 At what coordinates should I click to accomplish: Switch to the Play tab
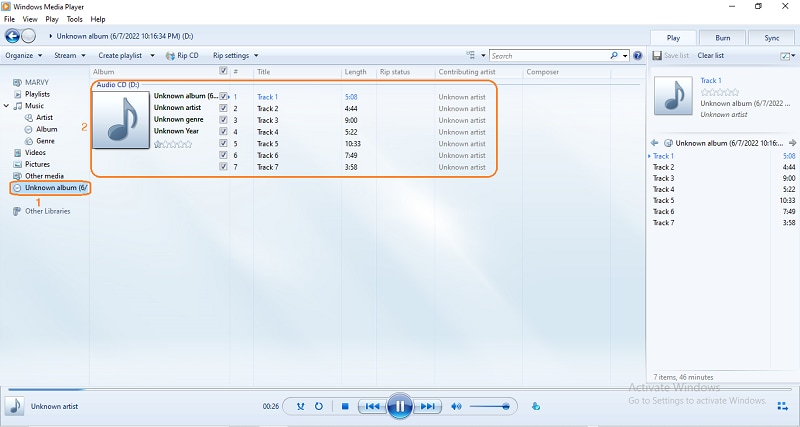pos(673,38)
